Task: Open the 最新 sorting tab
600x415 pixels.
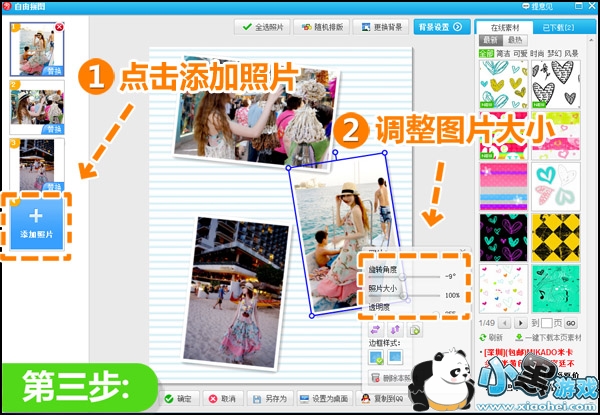Action: (x=491, y=40)
